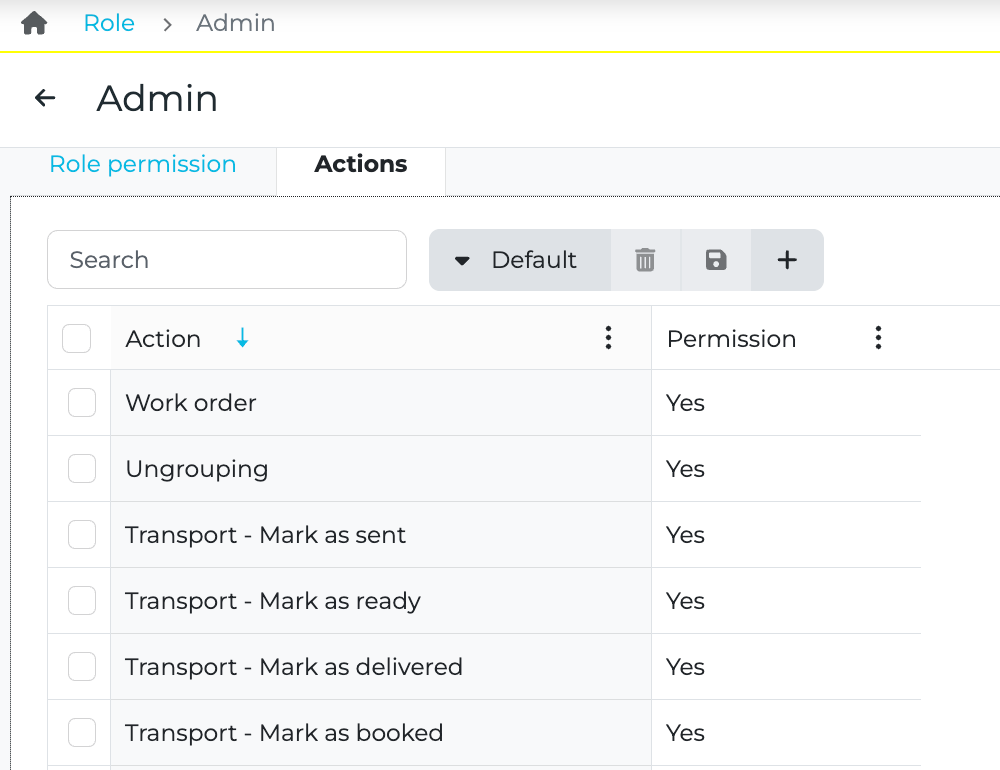This screenshot has height=770, width=1000.
Task: Check the Work order row checkbox
Action: [x=82, y=403]
